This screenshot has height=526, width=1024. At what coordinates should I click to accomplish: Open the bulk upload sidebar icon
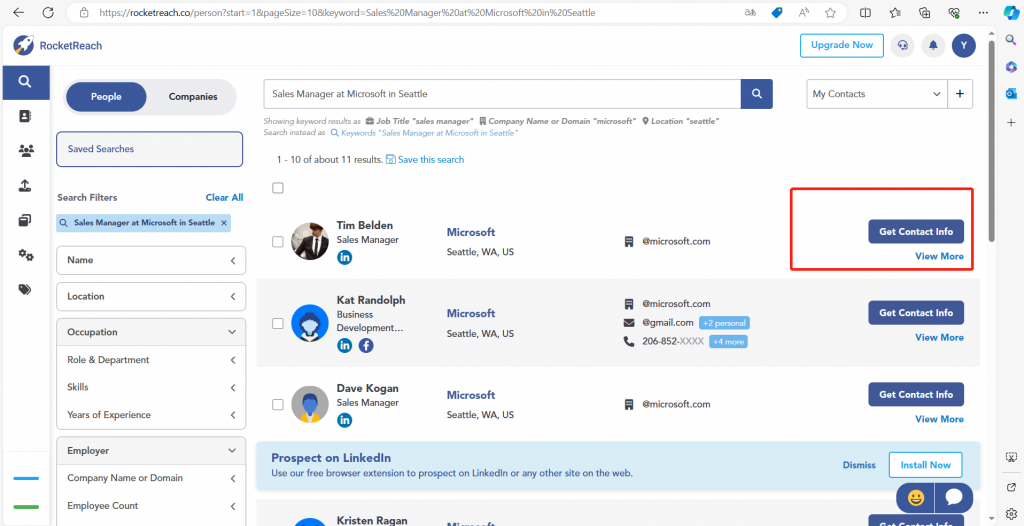(x=25, y=186)
